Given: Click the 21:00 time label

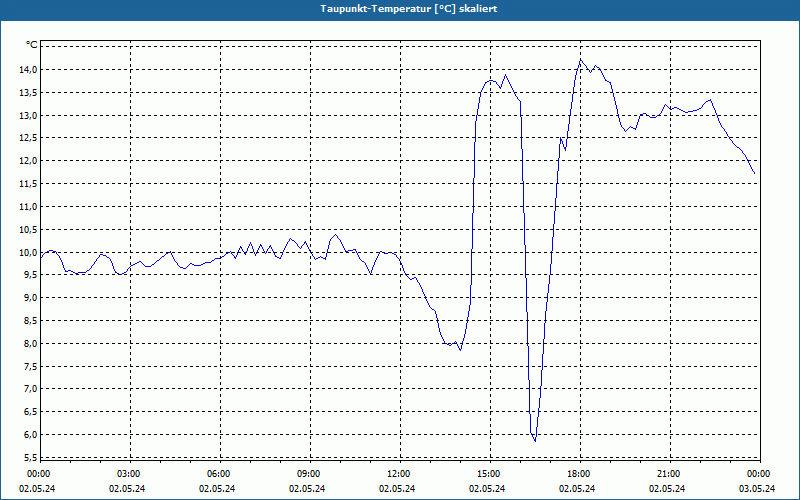Looking at the screenshot, I should (x=668, y=474).
